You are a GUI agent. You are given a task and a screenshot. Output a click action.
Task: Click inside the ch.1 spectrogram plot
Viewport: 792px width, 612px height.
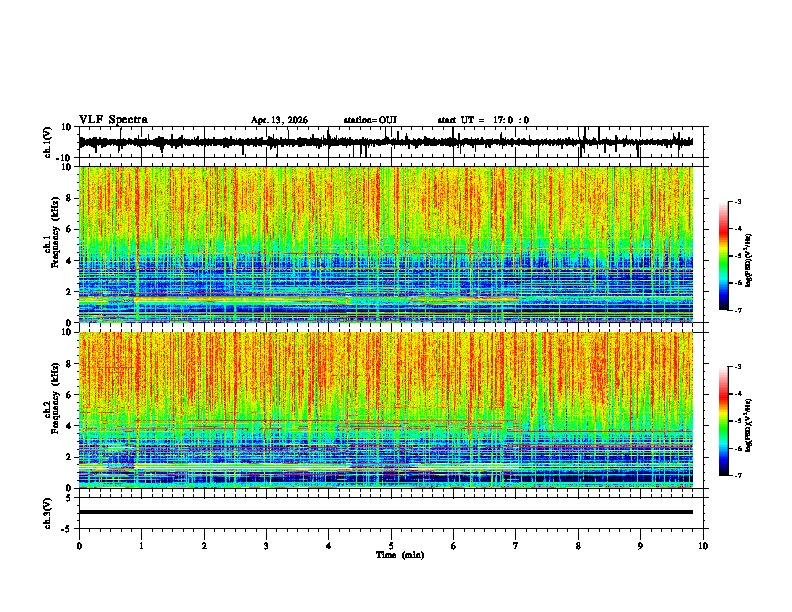point(385,244)
